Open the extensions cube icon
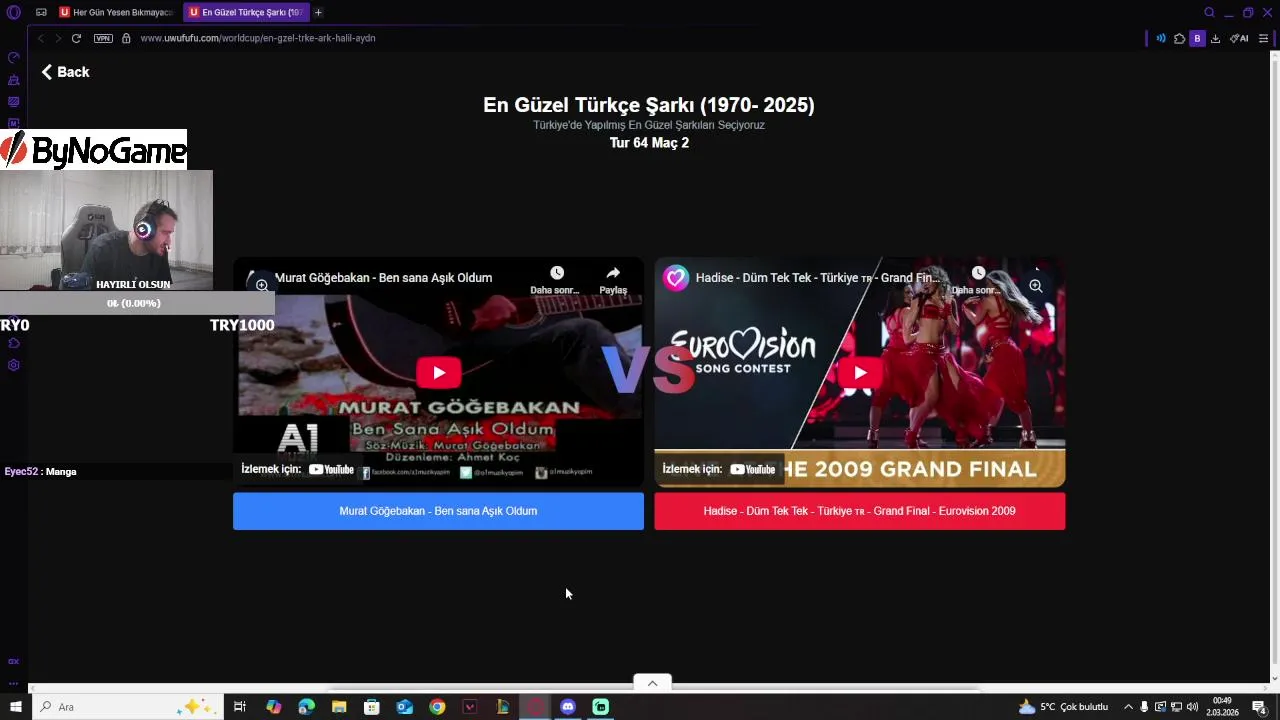Image resolution: width=1280 pixels, height=720 pixels. tap(1179, 38)
